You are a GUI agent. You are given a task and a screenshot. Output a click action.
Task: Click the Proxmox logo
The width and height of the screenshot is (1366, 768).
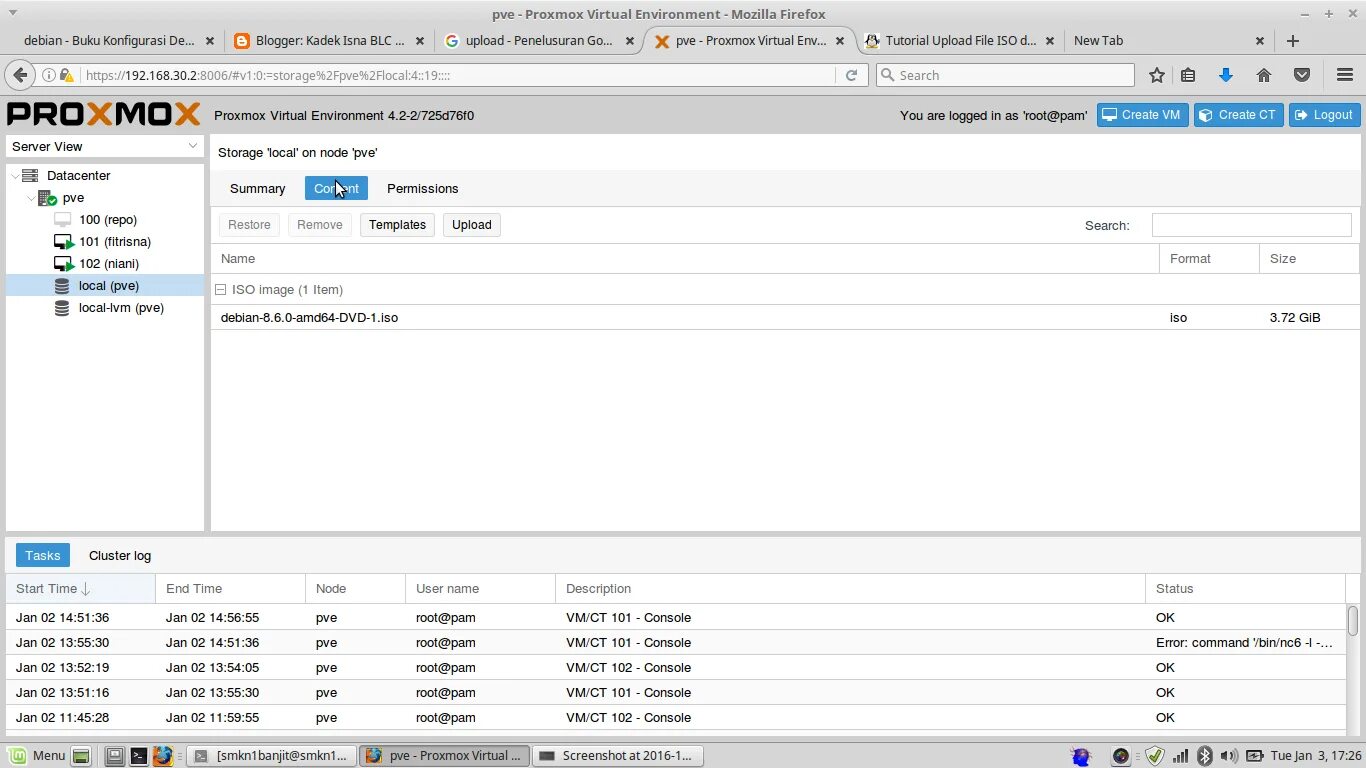click(104, 115)
